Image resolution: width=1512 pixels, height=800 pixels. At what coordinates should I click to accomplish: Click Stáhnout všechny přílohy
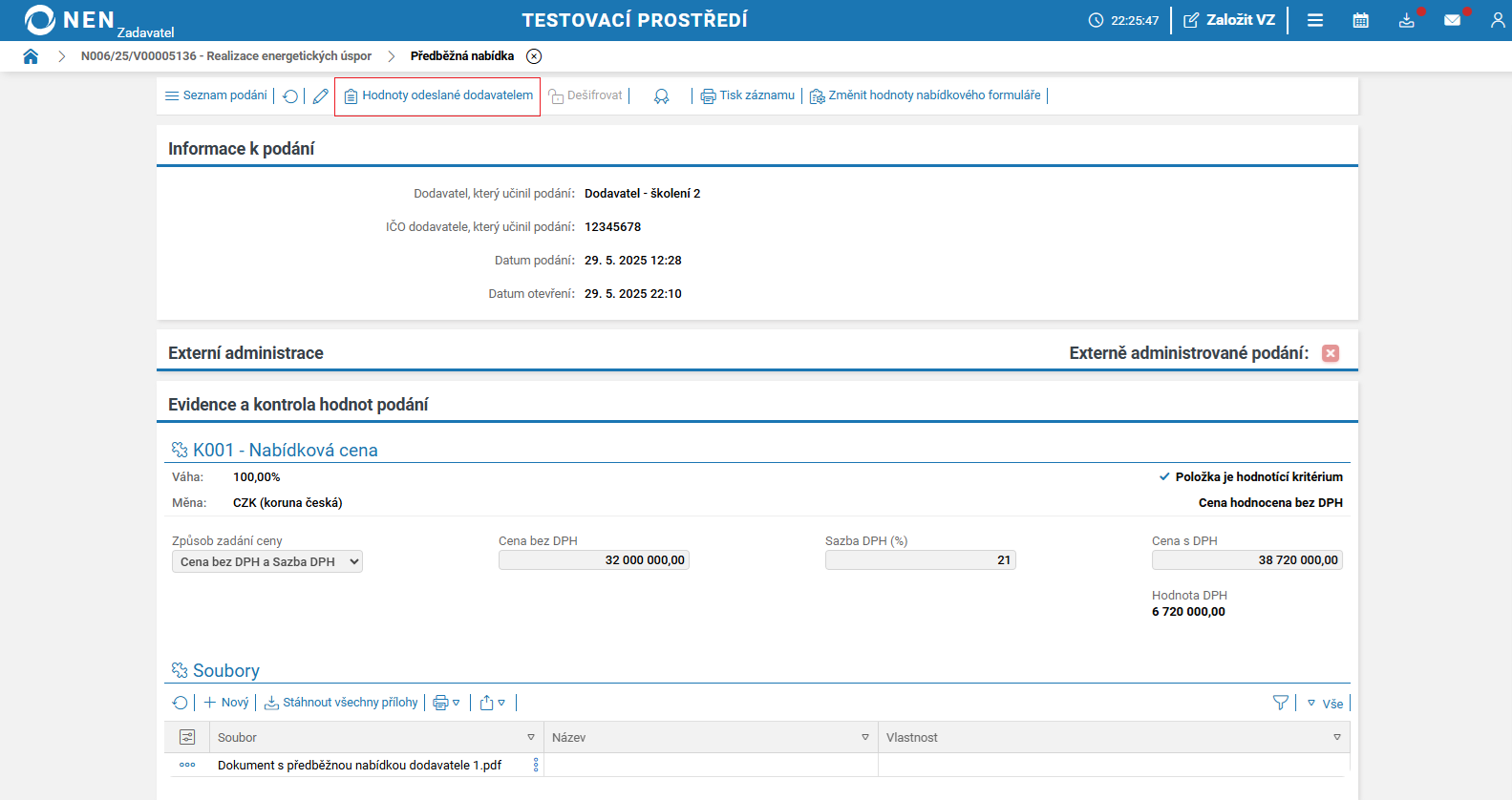coord(341,703)
